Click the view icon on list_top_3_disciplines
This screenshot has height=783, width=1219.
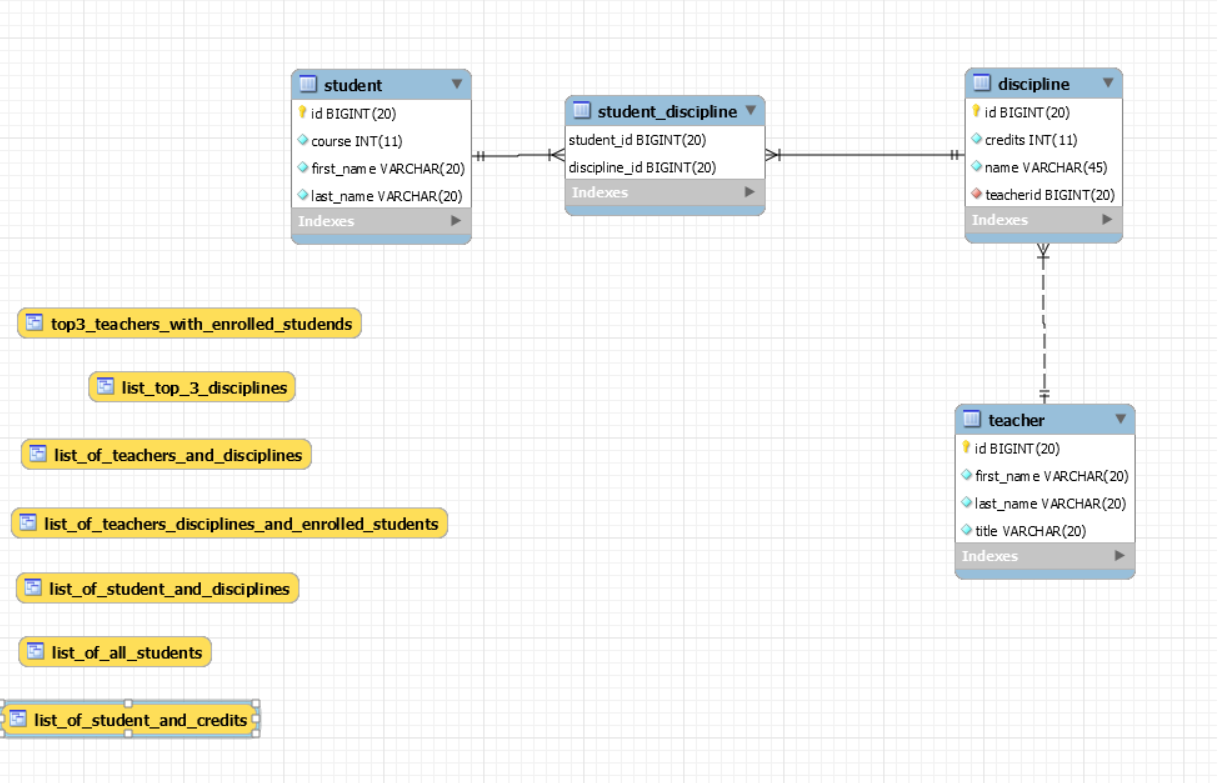pos(104,387)
